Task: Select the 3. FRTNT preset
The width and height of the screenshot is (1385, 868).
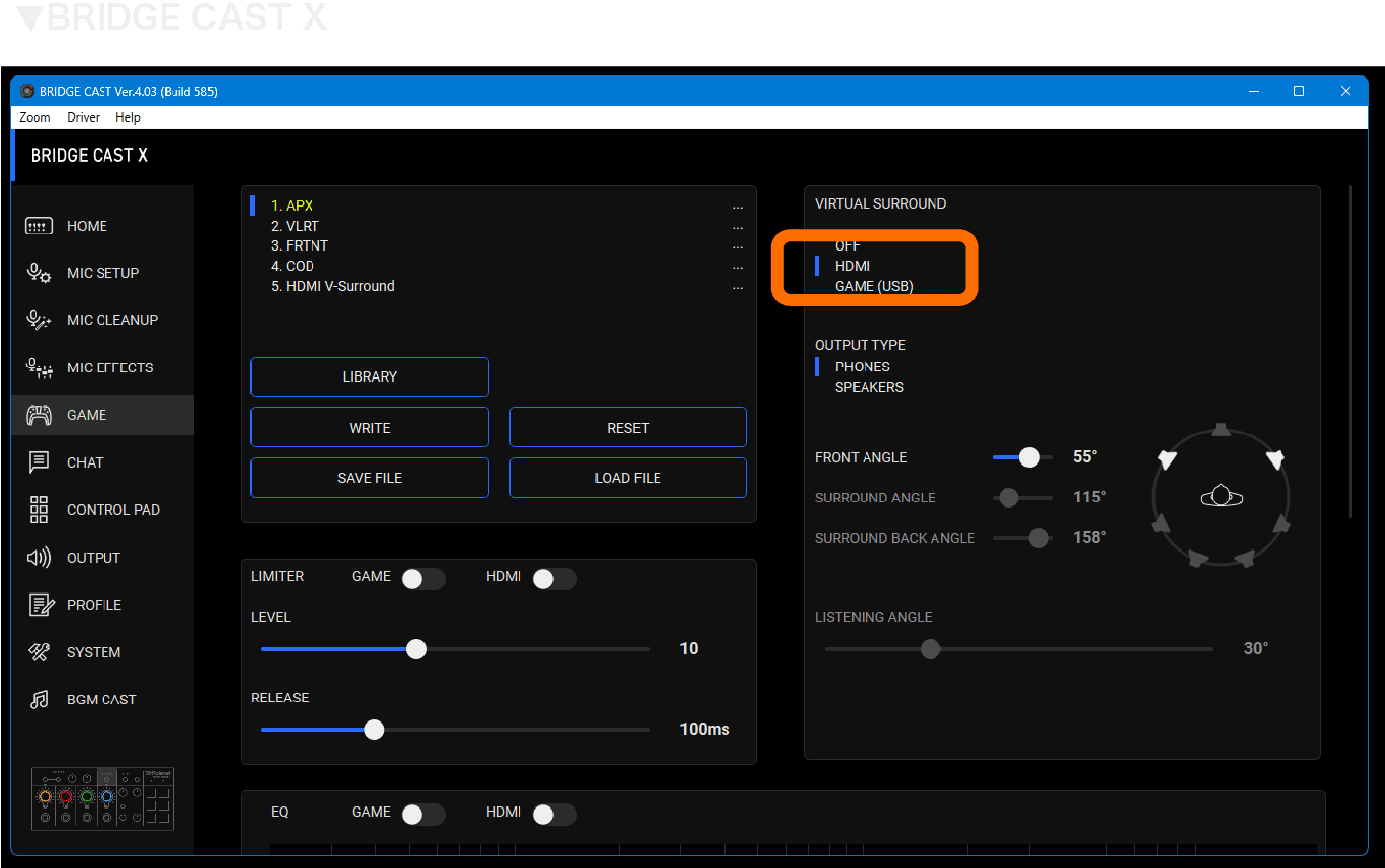Action: [x=300, y=246]
